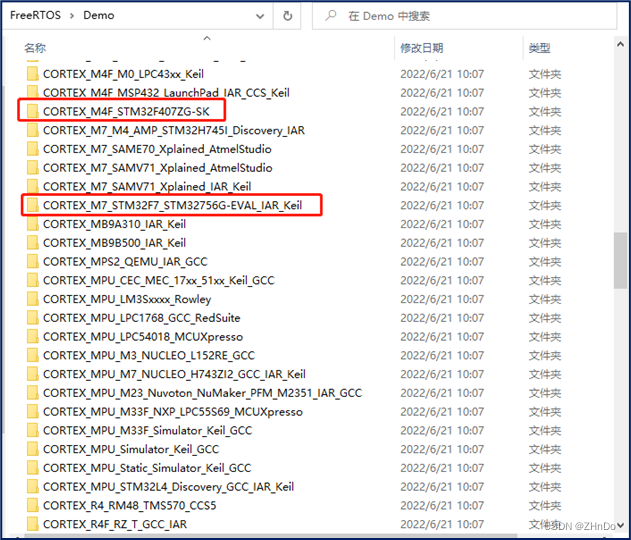The image size is (631, 540).
Task: Click folder icon of CORTEX_M7_STM32F7_STM32756G-EVAL_IAR_Keil
Action: point(33,205)
